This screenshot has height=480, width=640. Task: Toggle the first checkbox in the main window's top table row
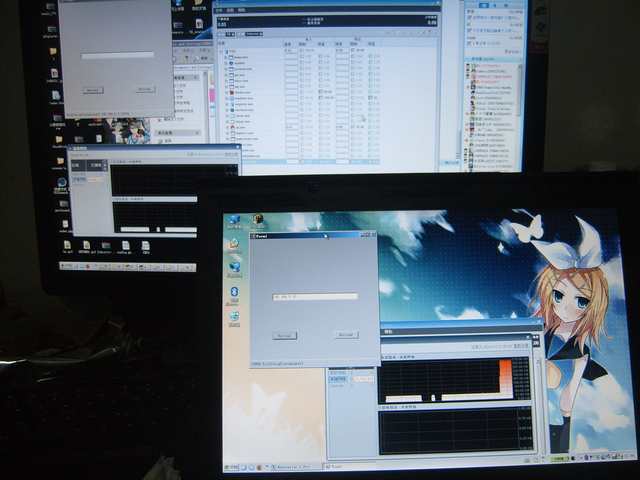302,51
